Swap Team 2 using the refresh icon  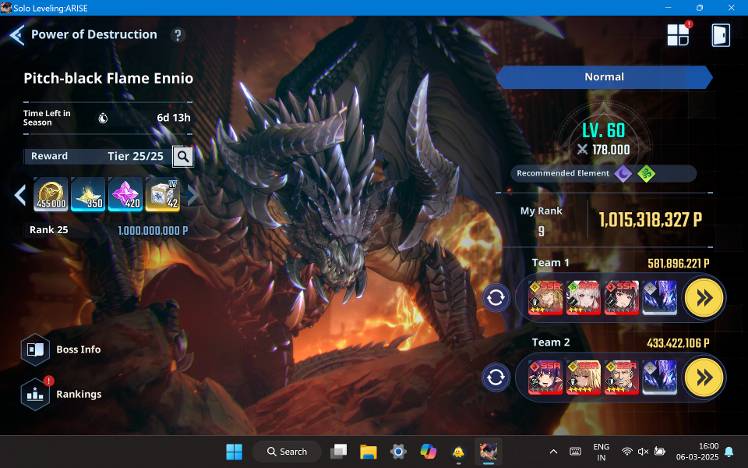(x=496, y=377)
